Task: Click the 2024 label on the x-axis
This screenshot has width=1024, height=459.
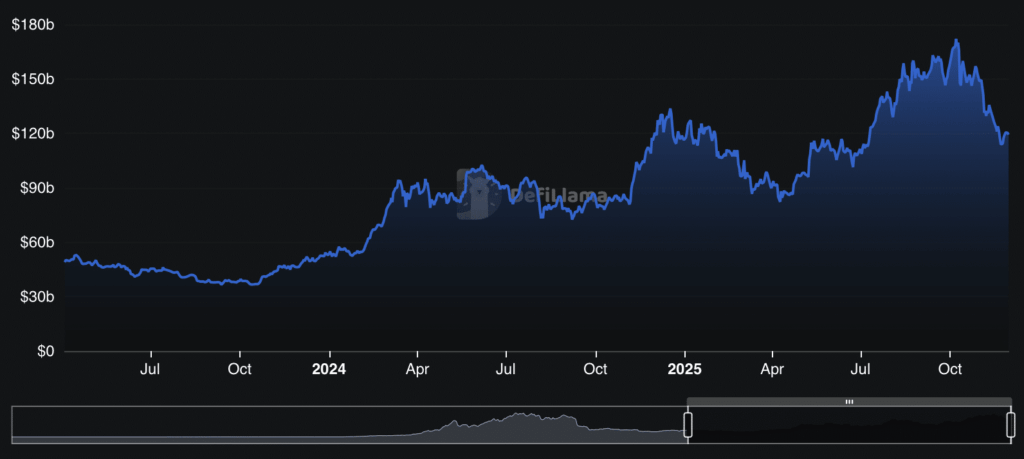Action: 328,369
